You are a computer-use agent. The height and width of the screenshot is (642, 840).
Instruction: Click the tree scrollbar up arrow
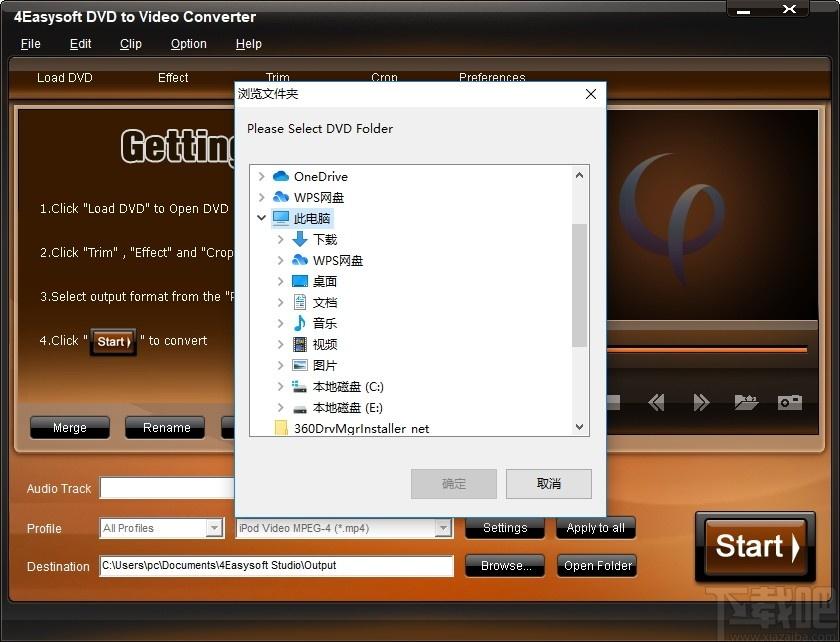point(579,175)
